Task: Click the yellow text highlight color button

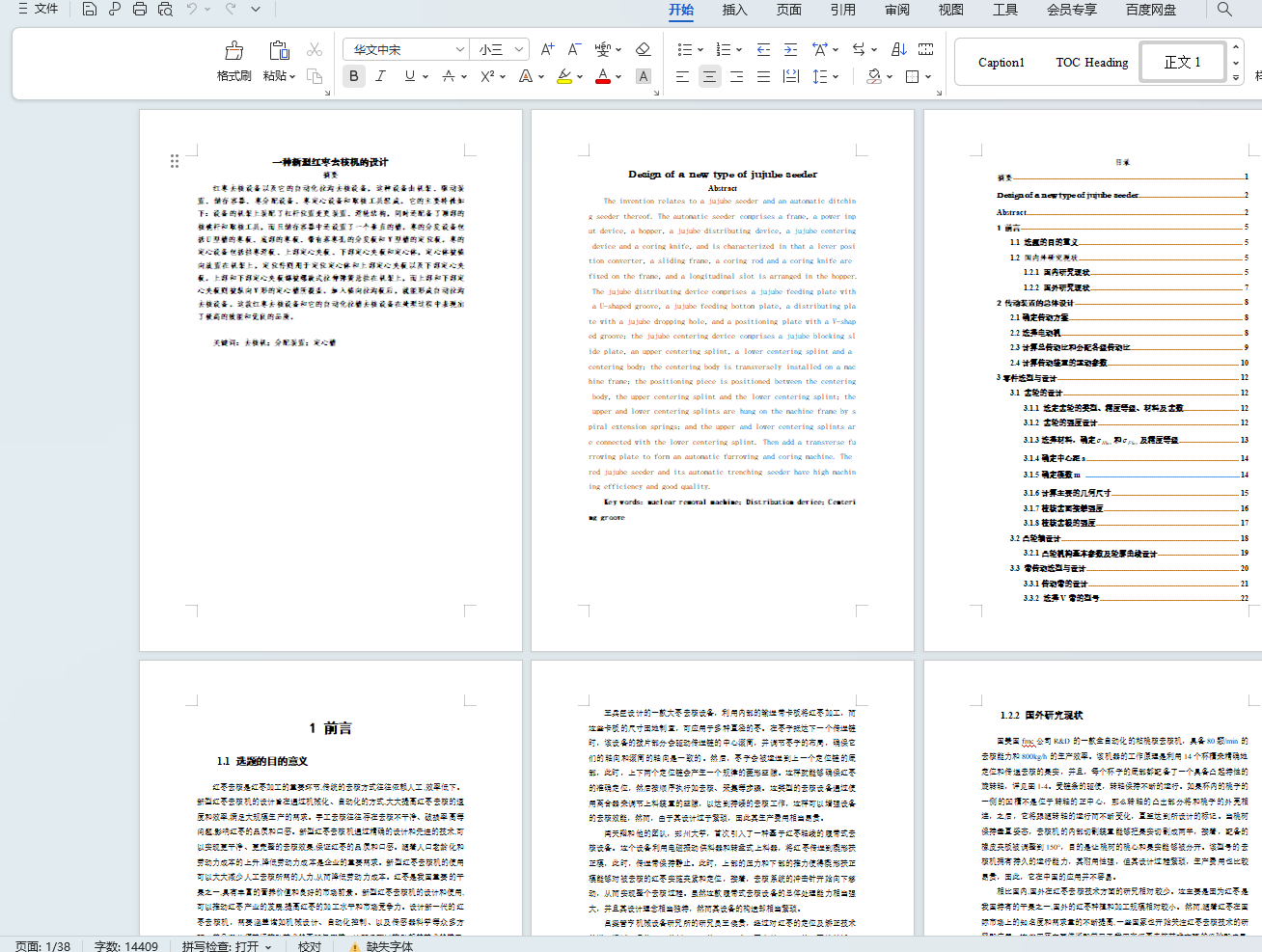Action: pos(564,76)
